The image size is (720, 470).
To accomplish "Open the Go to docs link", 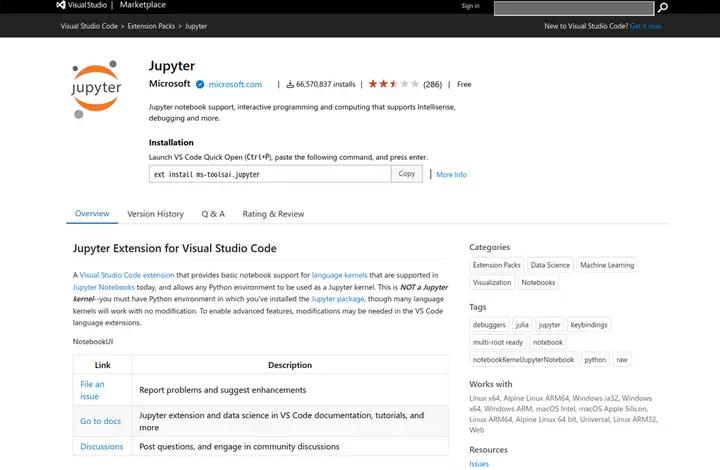I will click(101, 421).
